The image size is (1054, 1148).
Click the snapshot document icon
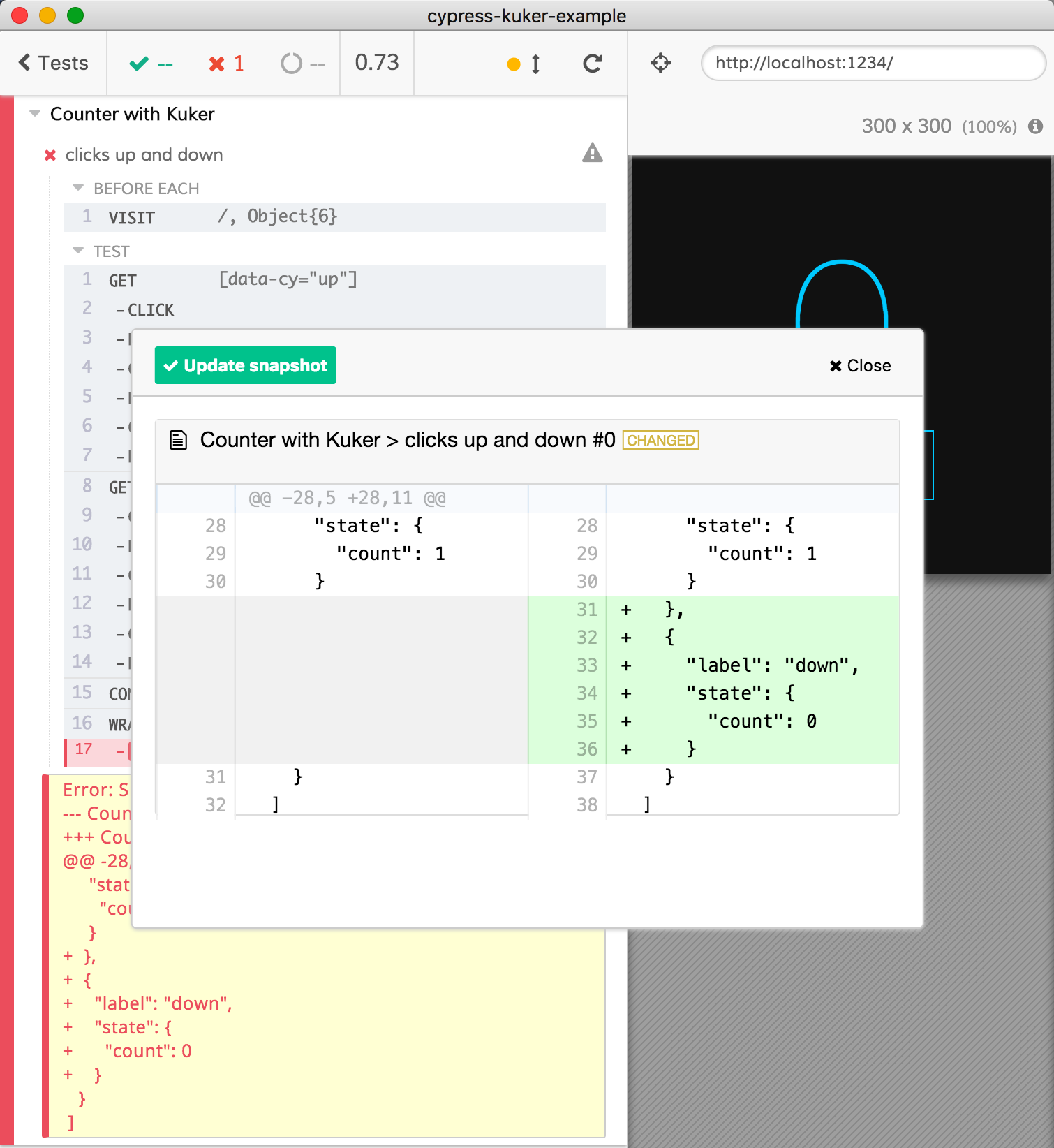(179, 440)
